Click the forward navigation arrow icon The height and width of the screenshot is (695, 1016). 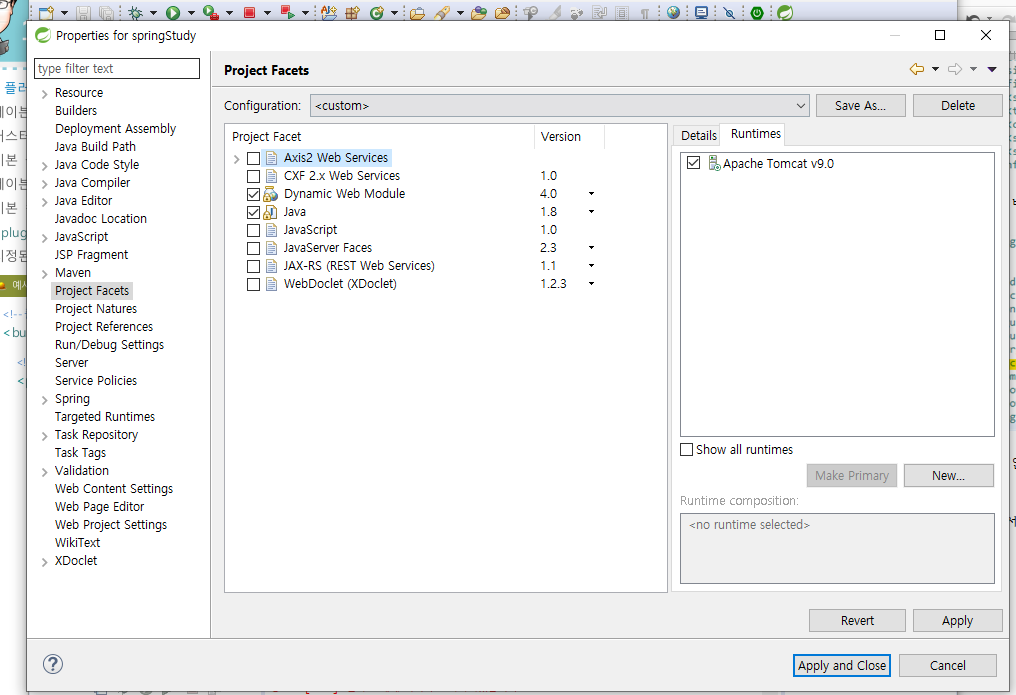pos(955,69)
